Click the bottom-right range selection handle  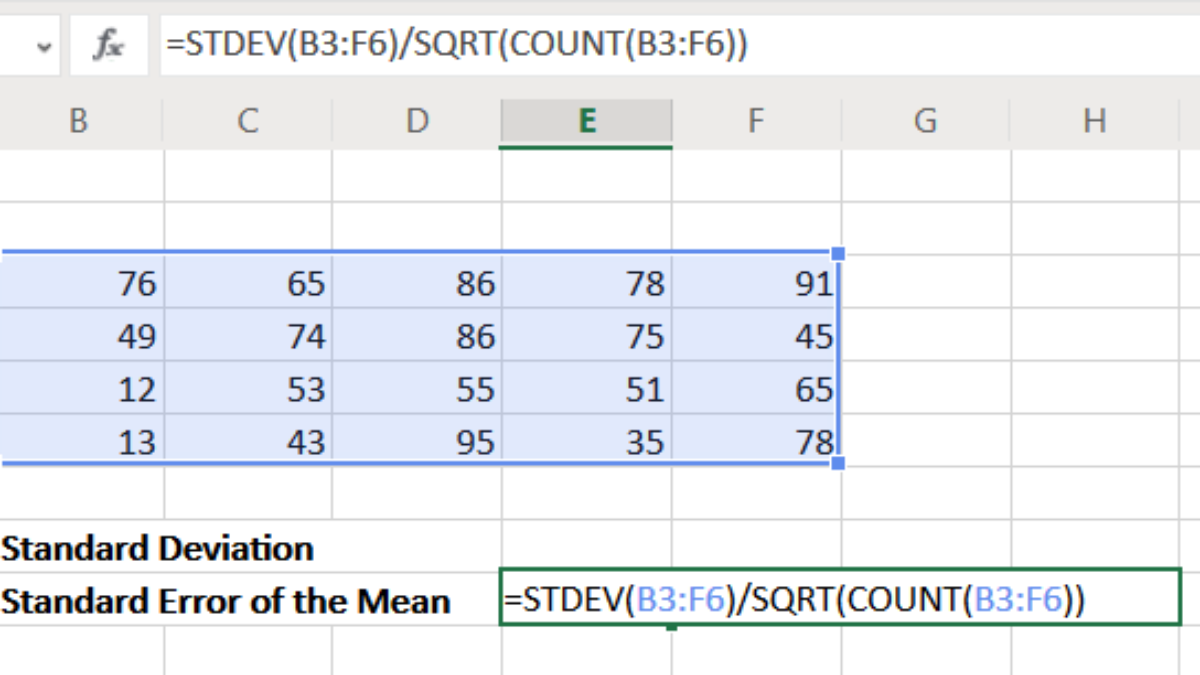[x=838, y=463]
